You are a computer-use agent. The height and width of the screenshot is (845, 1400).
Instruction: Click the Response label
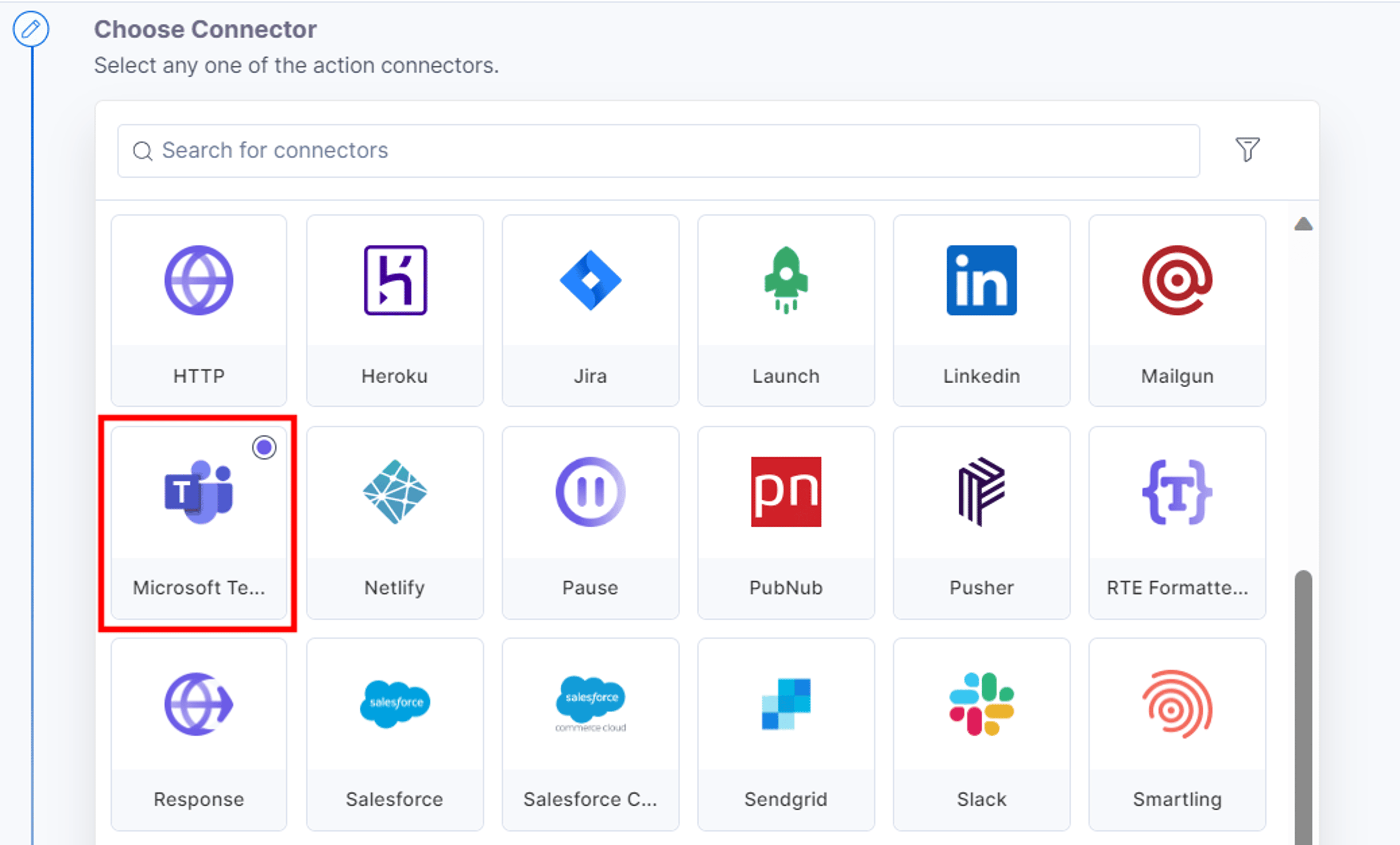(x=199, y=800)
